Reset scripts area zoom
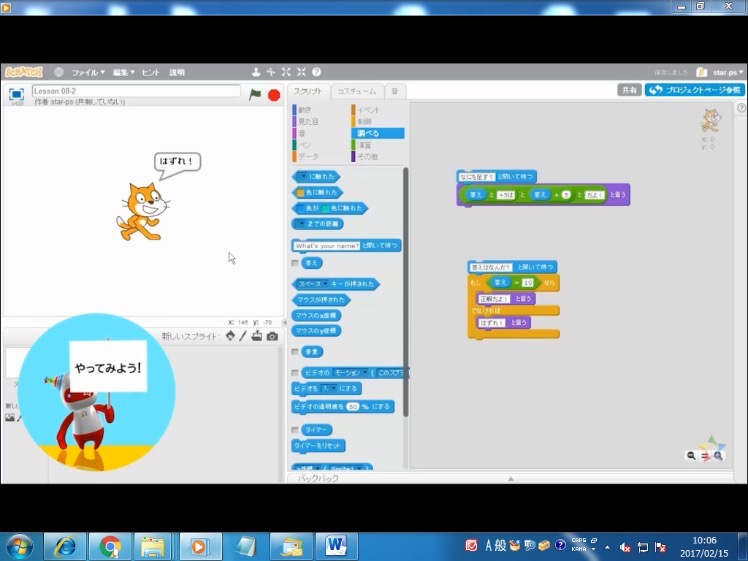The image size is (748, 561). (x=705, y=456)
